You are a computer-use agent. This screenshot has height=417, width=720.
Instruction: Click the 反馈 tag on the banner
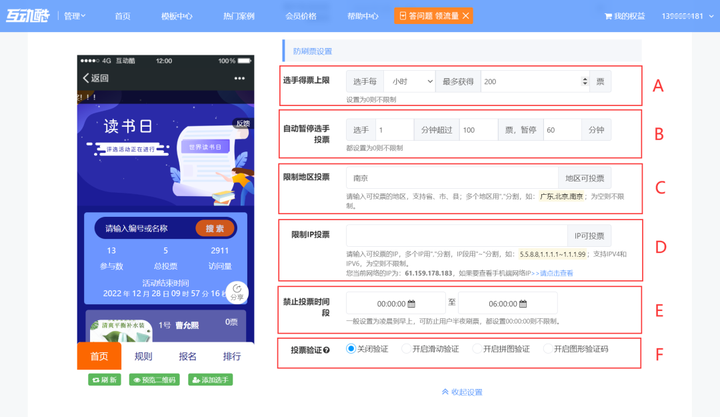point(243,123)
